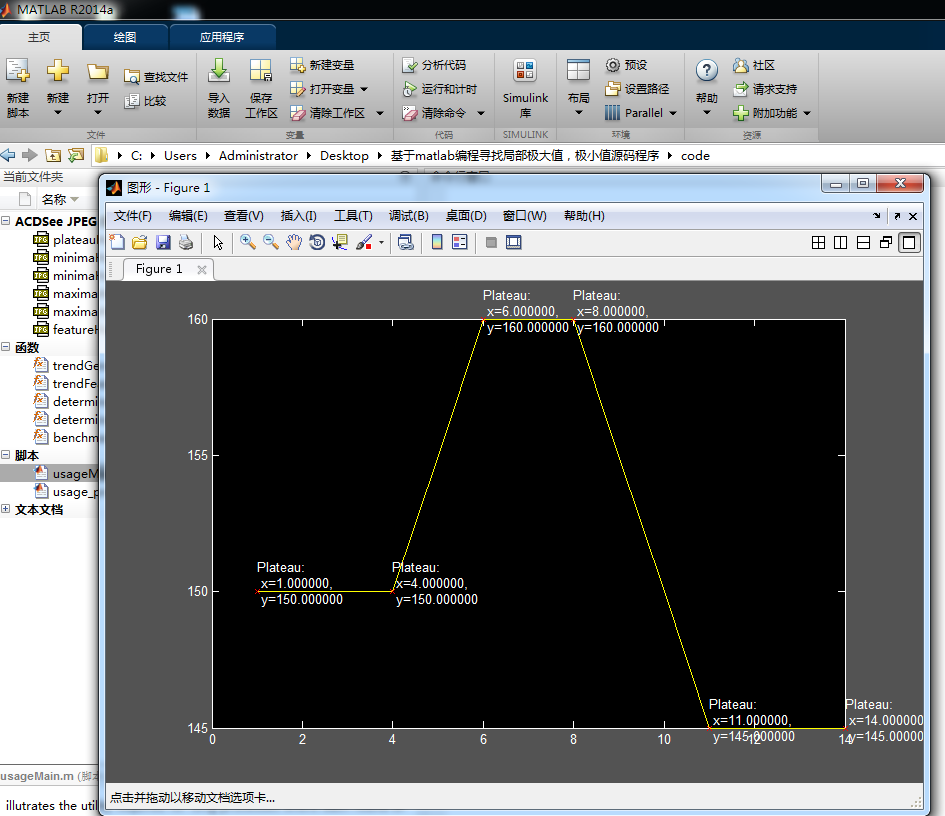The width and height of the screenshot is (945, 816).
Task: Open the Insert (插入) menu
Action: (x=298, y=216)
